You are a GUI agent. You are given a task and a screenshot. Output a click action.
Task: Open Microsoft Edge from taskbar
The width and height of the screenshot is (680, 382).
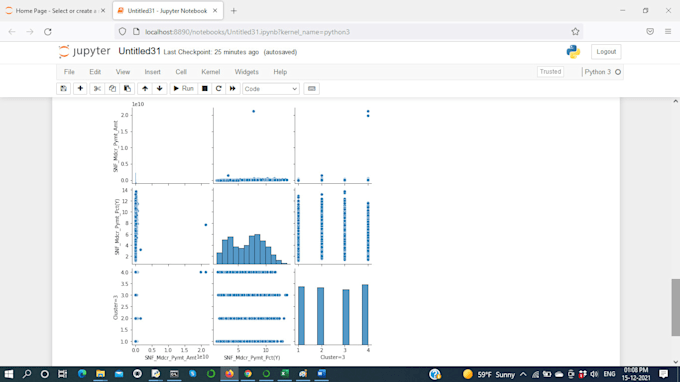[x=82, y=374]
